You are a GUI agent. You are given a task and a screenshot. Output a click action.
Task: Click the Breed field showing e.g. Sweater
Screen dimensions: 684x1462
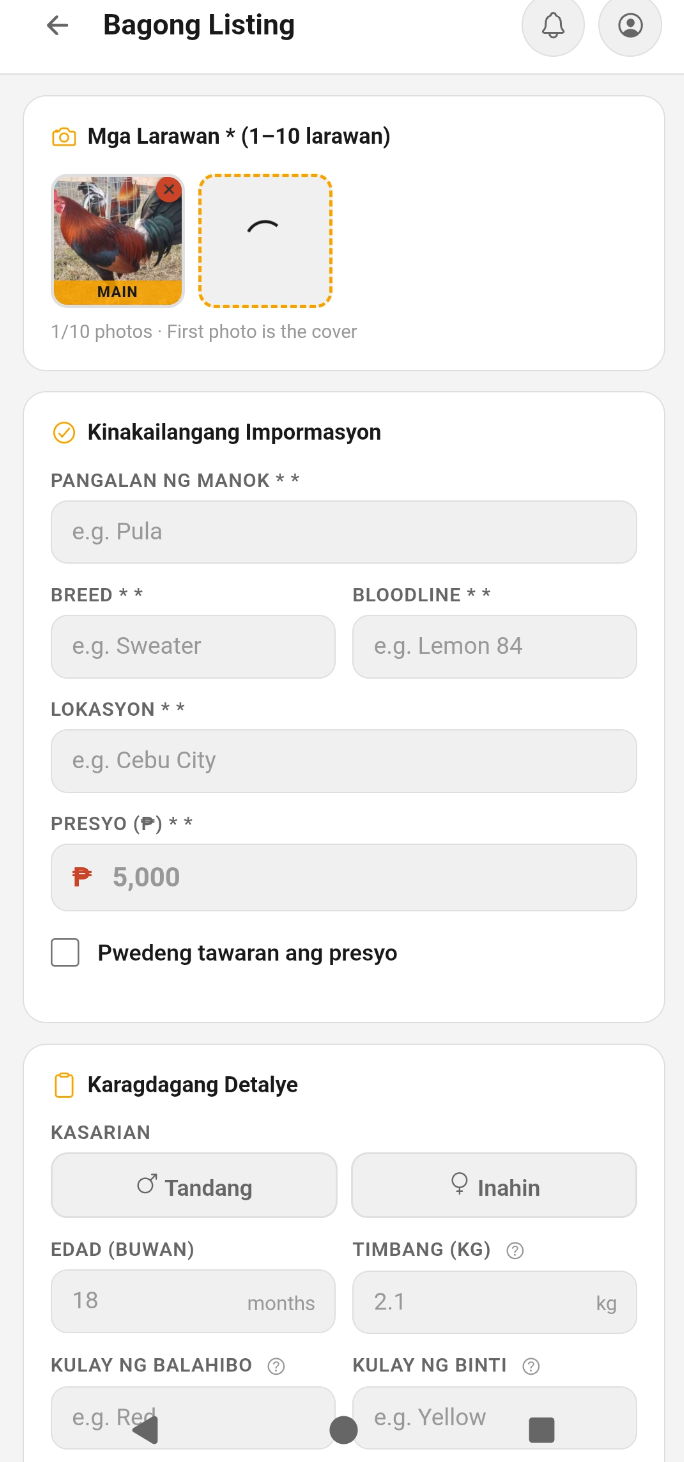point(193,646)
